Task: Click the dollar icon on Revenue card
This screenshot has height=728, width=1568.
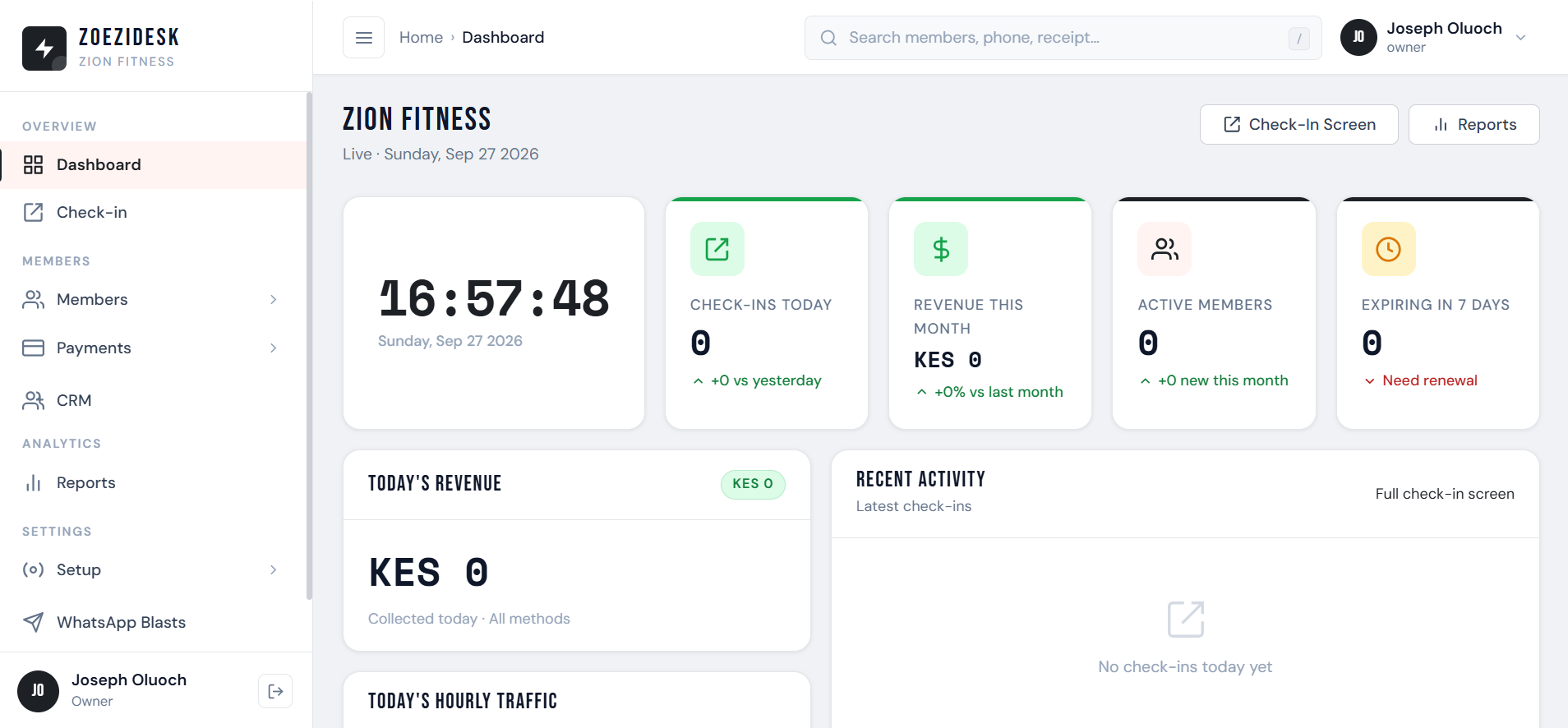Action: pos(941,249)
